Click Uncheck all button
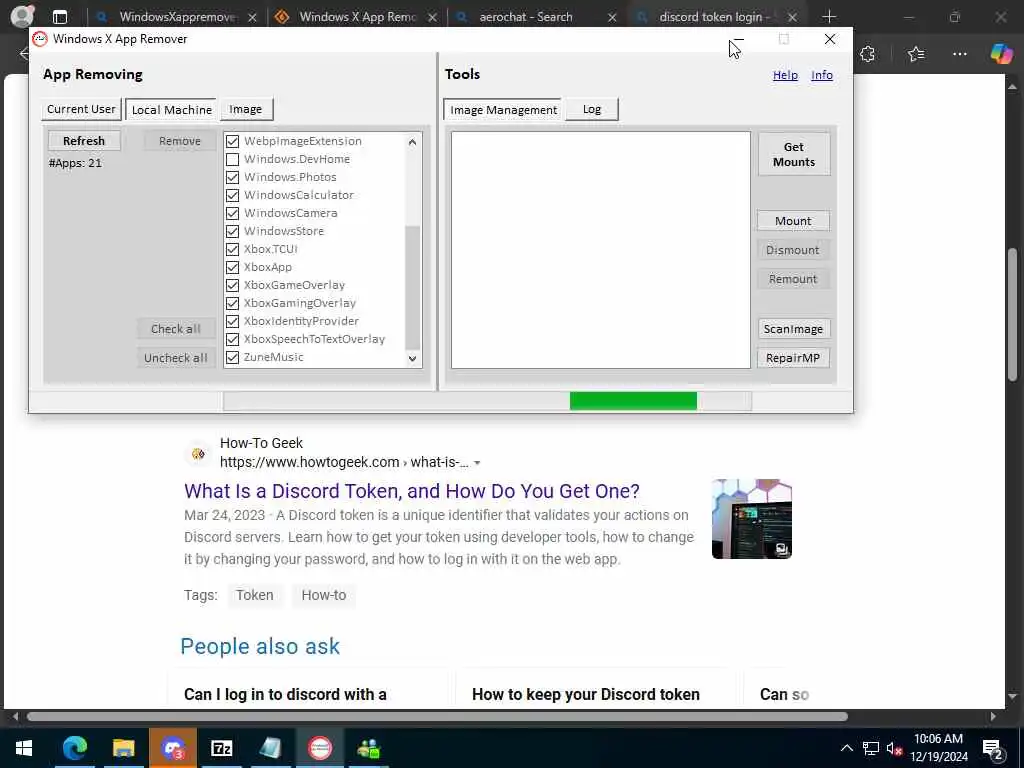Viewport: 1024px width, 768px height. [176, 358]
